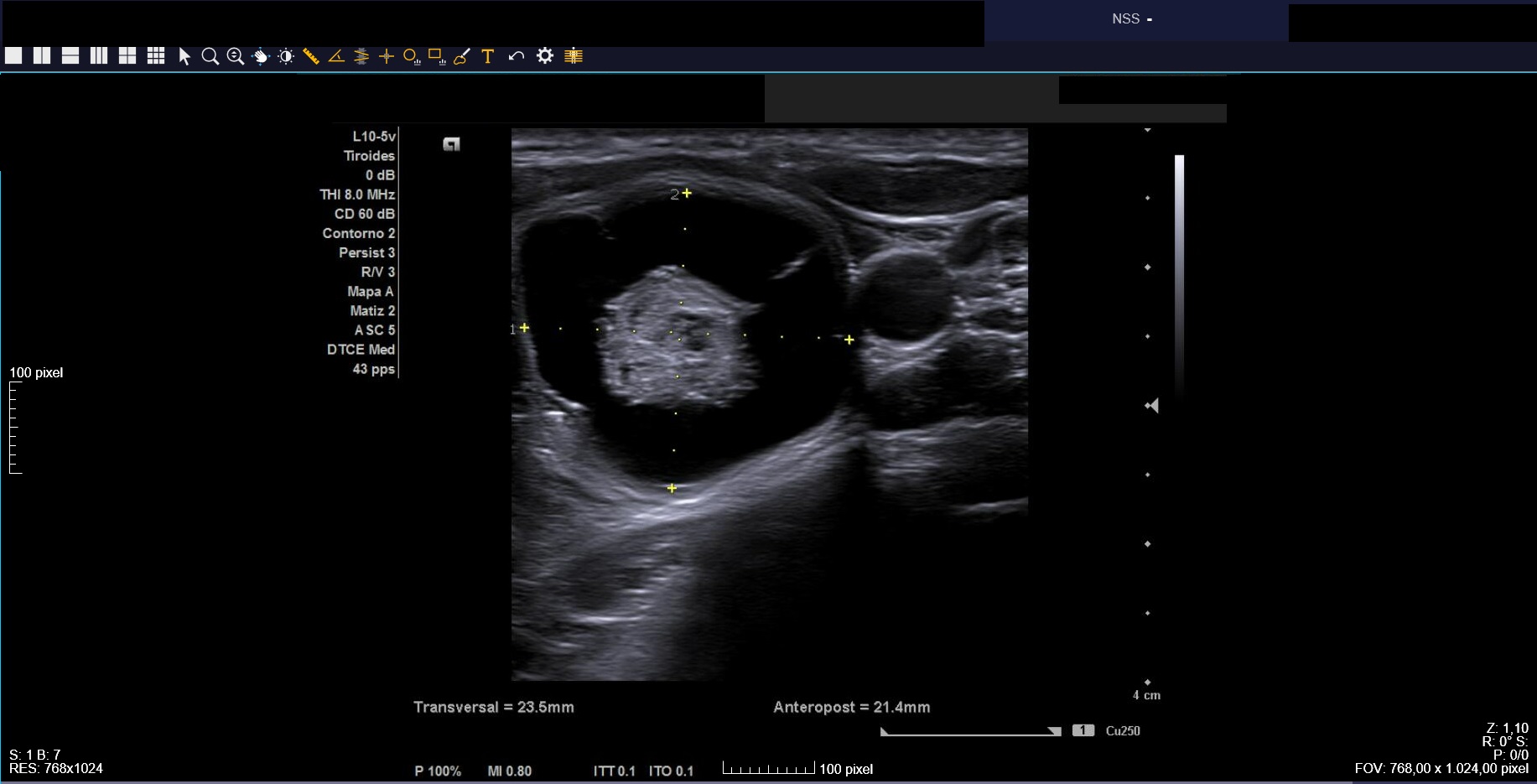This screenshot has width=1537, height=784.
Task: Click the focus arrow marker beside depth scale
Action: (x=1152, y=406)
